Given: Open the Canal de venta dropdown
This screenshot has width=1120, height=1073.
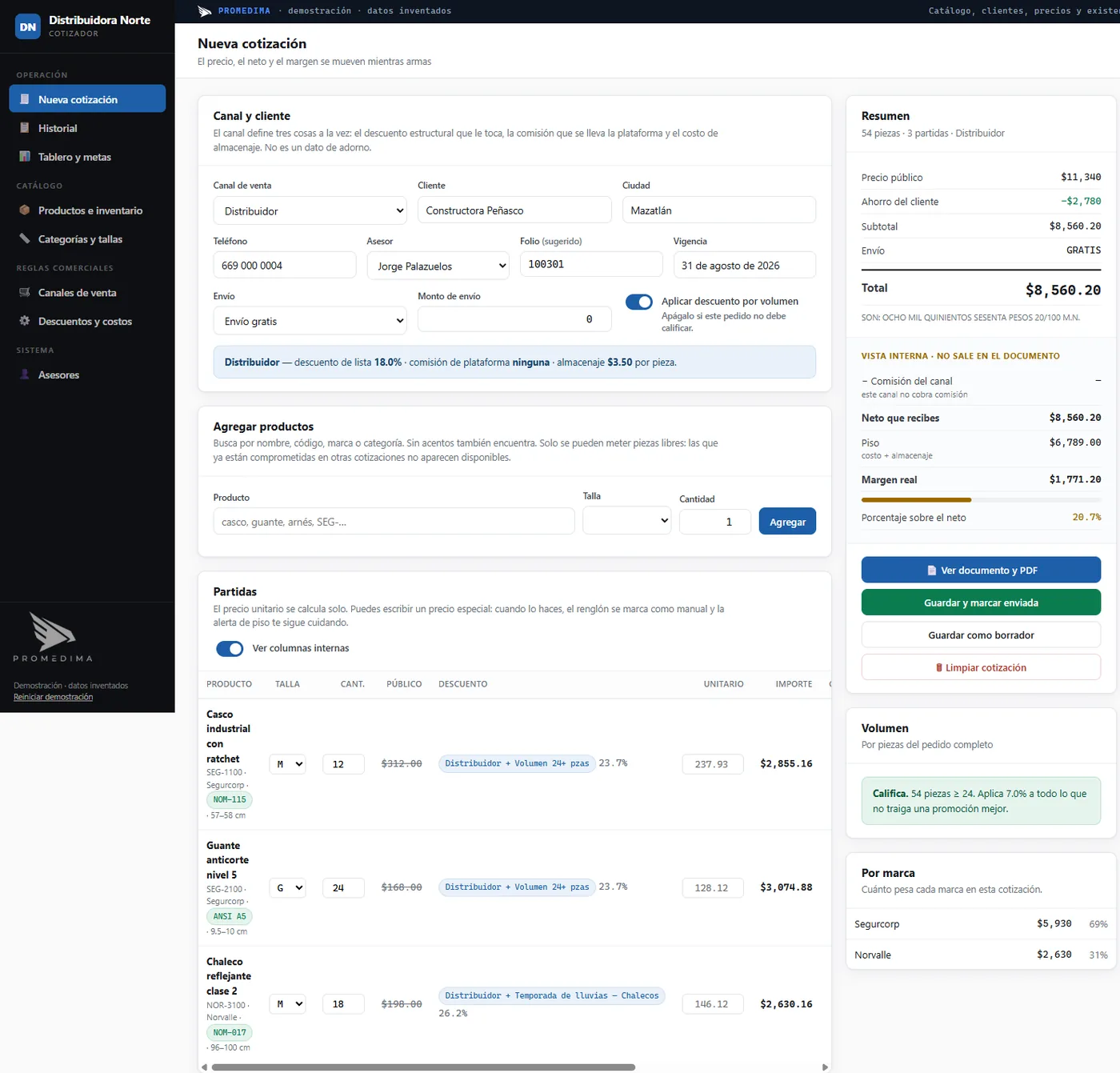Looking at the screenshot, I should click(310, 210).
